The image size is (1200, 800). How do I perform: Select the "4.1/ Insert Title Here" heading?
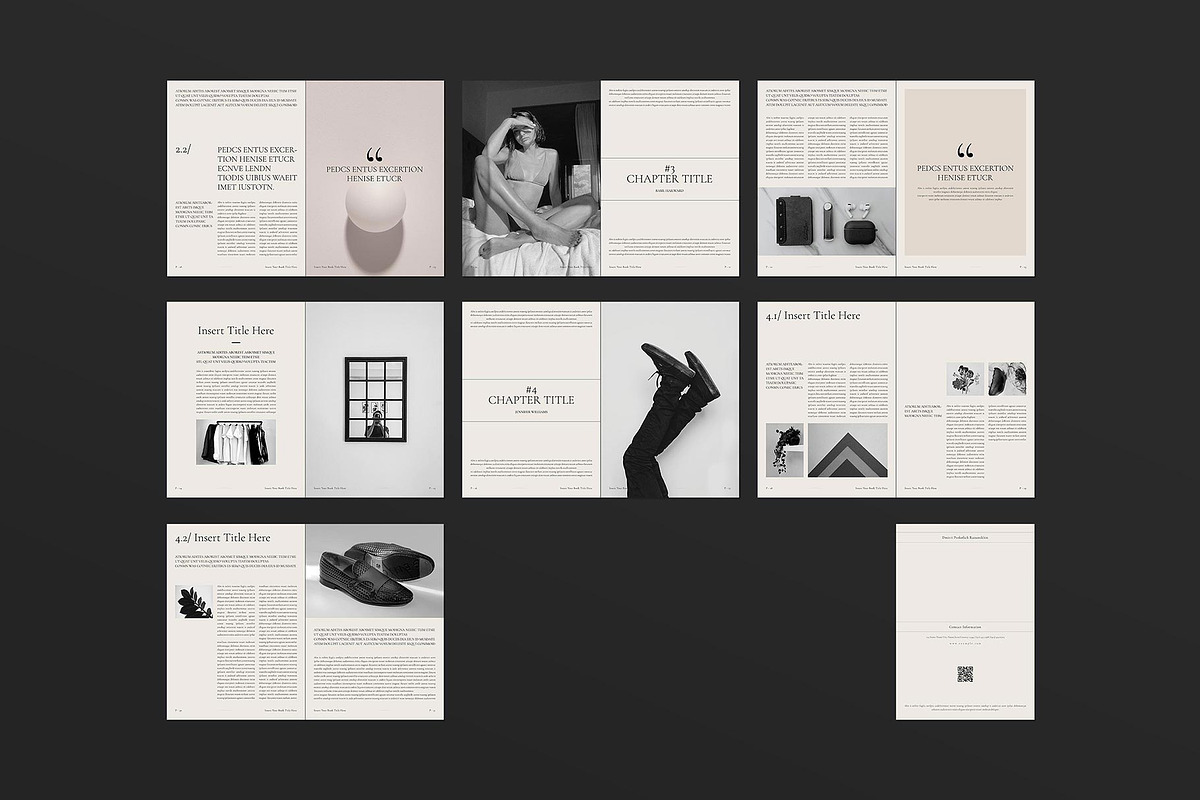tap(813, 315)
